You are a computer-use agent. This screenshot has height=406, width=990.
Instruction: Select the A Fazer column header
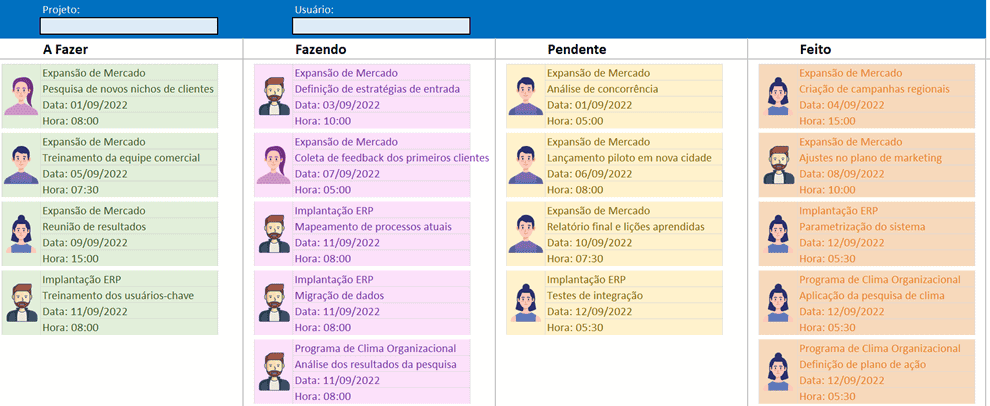click(x=72, y=49)
